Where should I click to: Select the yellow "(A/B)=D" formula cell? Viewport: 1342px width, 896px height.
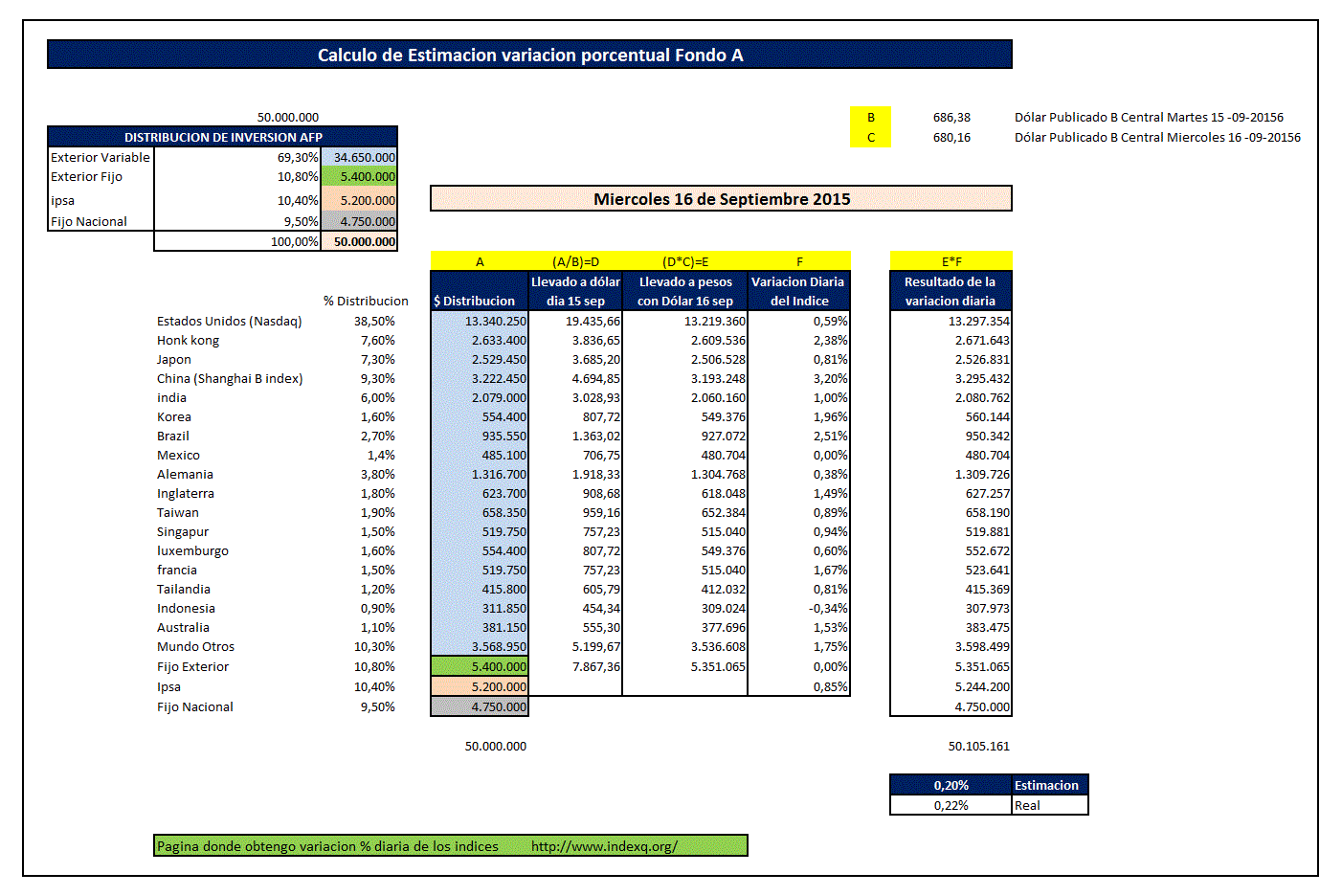575,261
